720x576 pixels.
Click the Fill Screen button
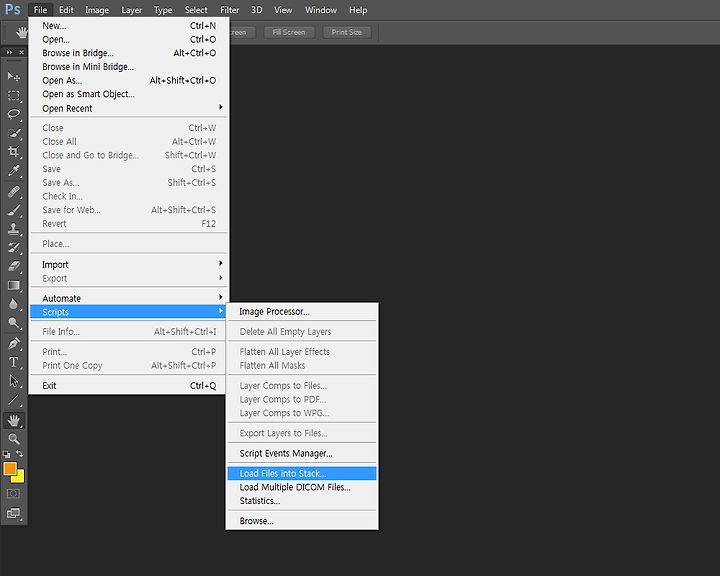click(x=289, y=32)
